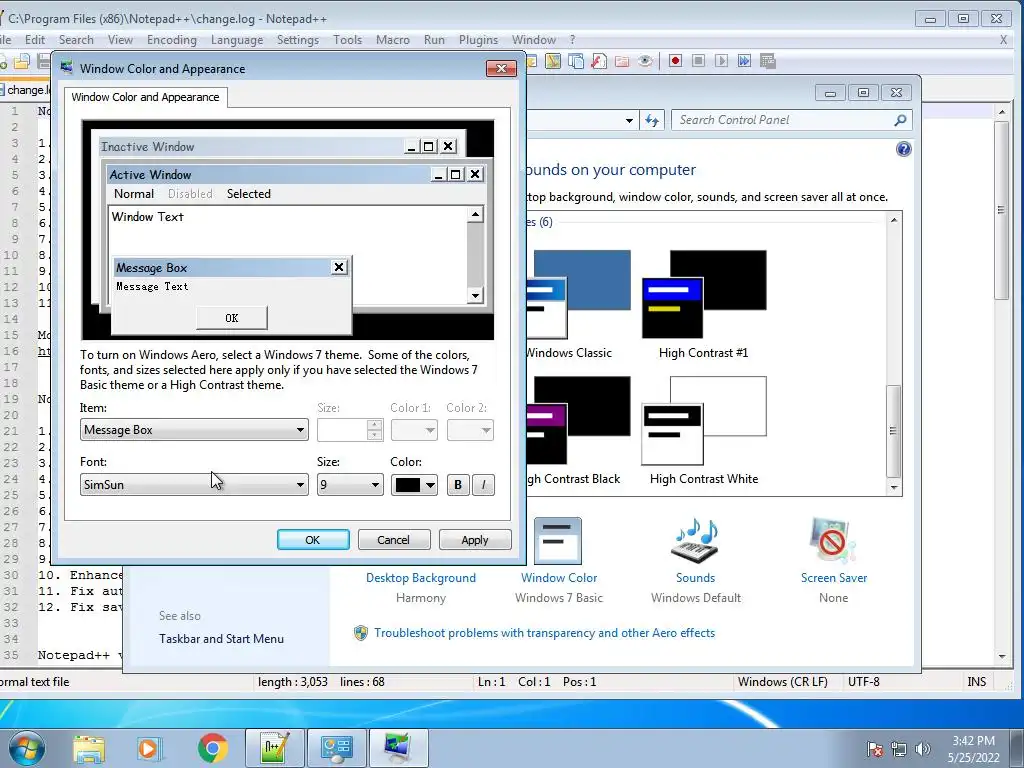Click OK in Window Color and Appearance
1024x768 pixels.
[x=313, y=539]
